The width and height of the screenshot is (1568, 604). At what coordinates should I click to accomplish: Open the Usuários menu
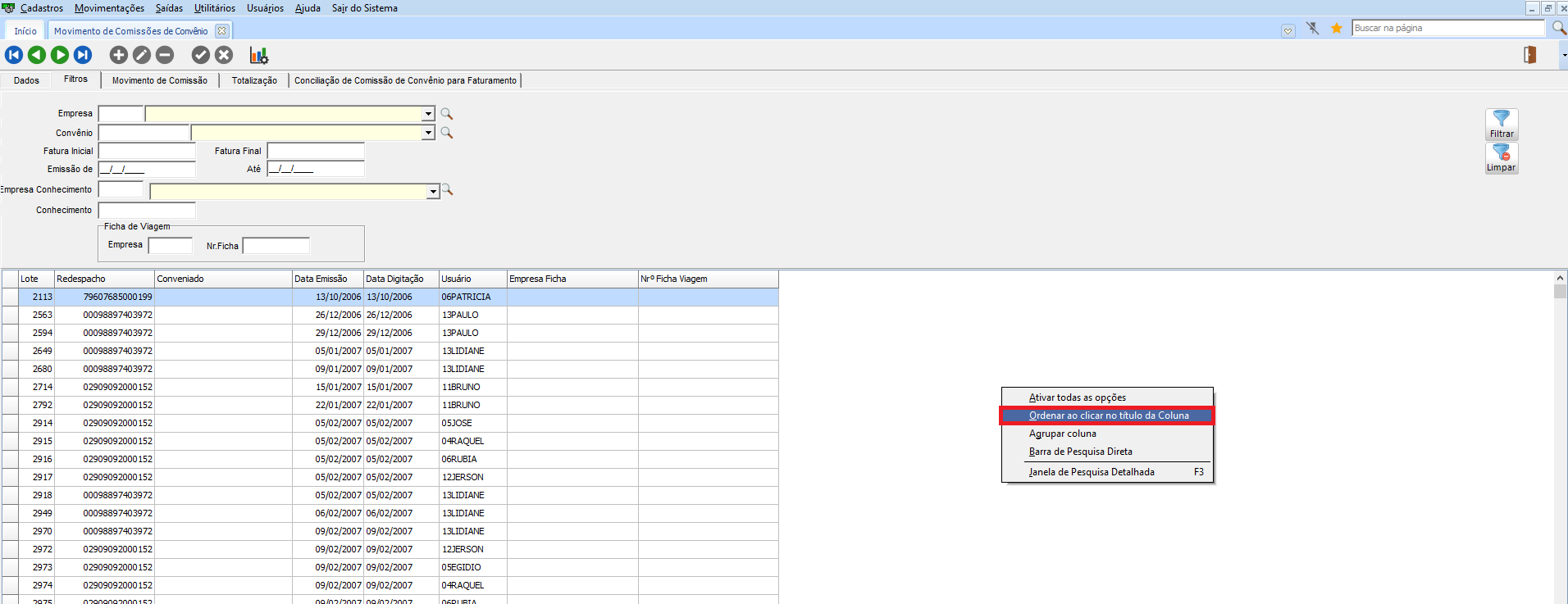(265, 8)
